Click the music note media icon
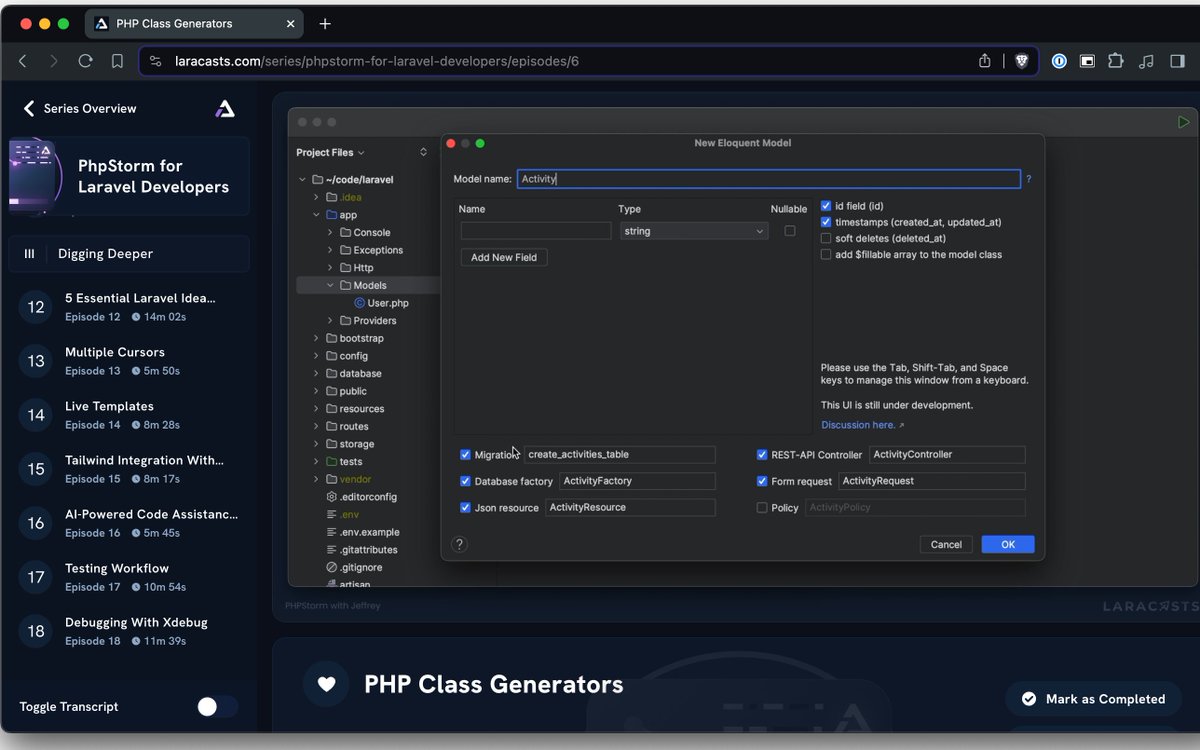Screen dimensions: 1200x750 pyautogui.click(x=1146, y=61)
